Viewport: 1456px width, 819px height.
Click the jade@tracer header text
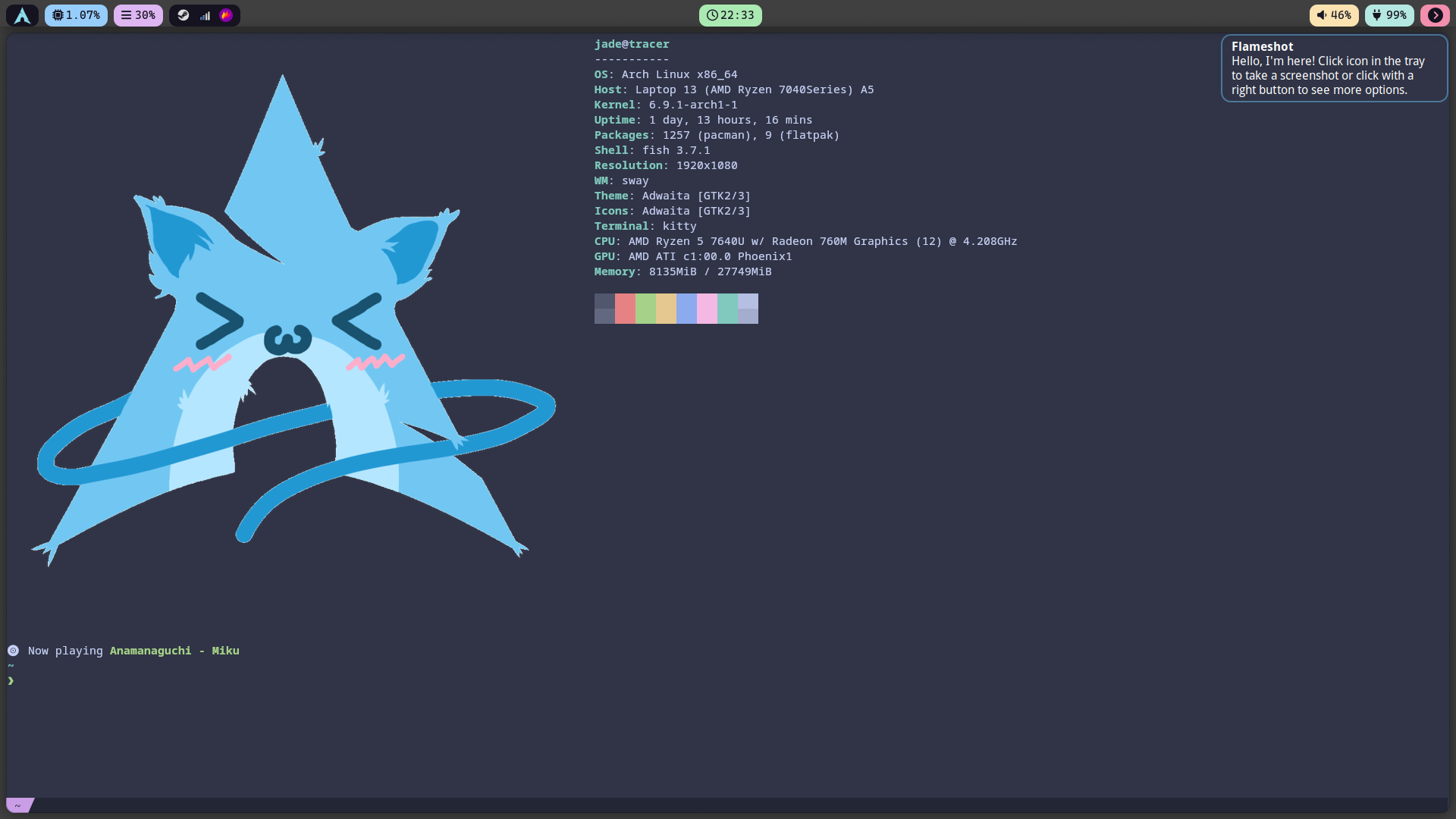coord(632,44)
